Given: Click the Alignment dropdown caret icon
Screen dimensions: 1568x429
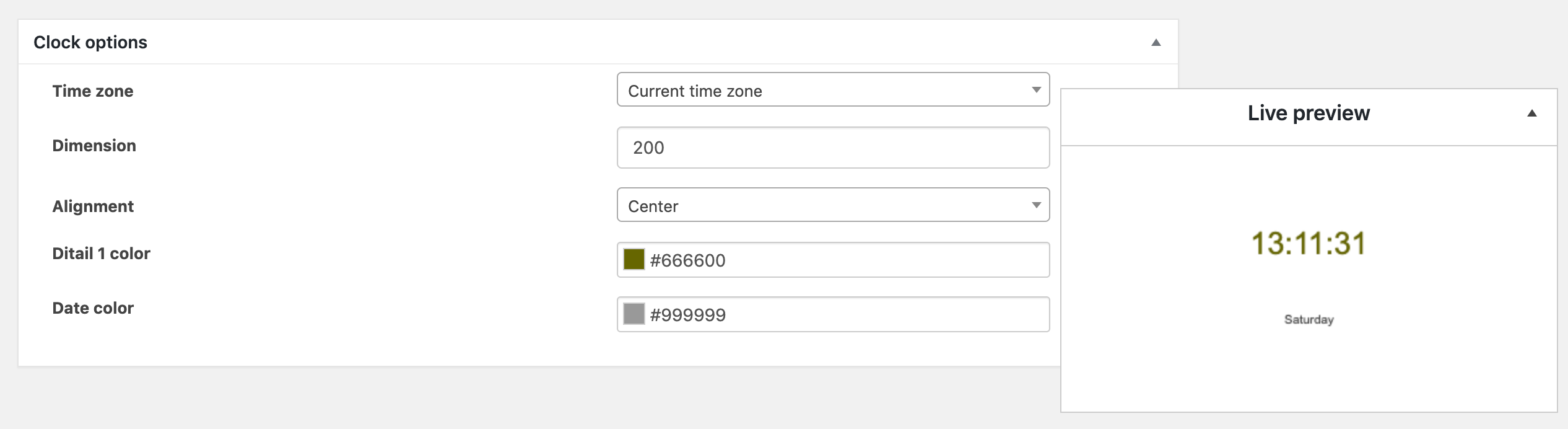Looking at the screenshot, I should pyautogui.click(x=1036, y=205).
